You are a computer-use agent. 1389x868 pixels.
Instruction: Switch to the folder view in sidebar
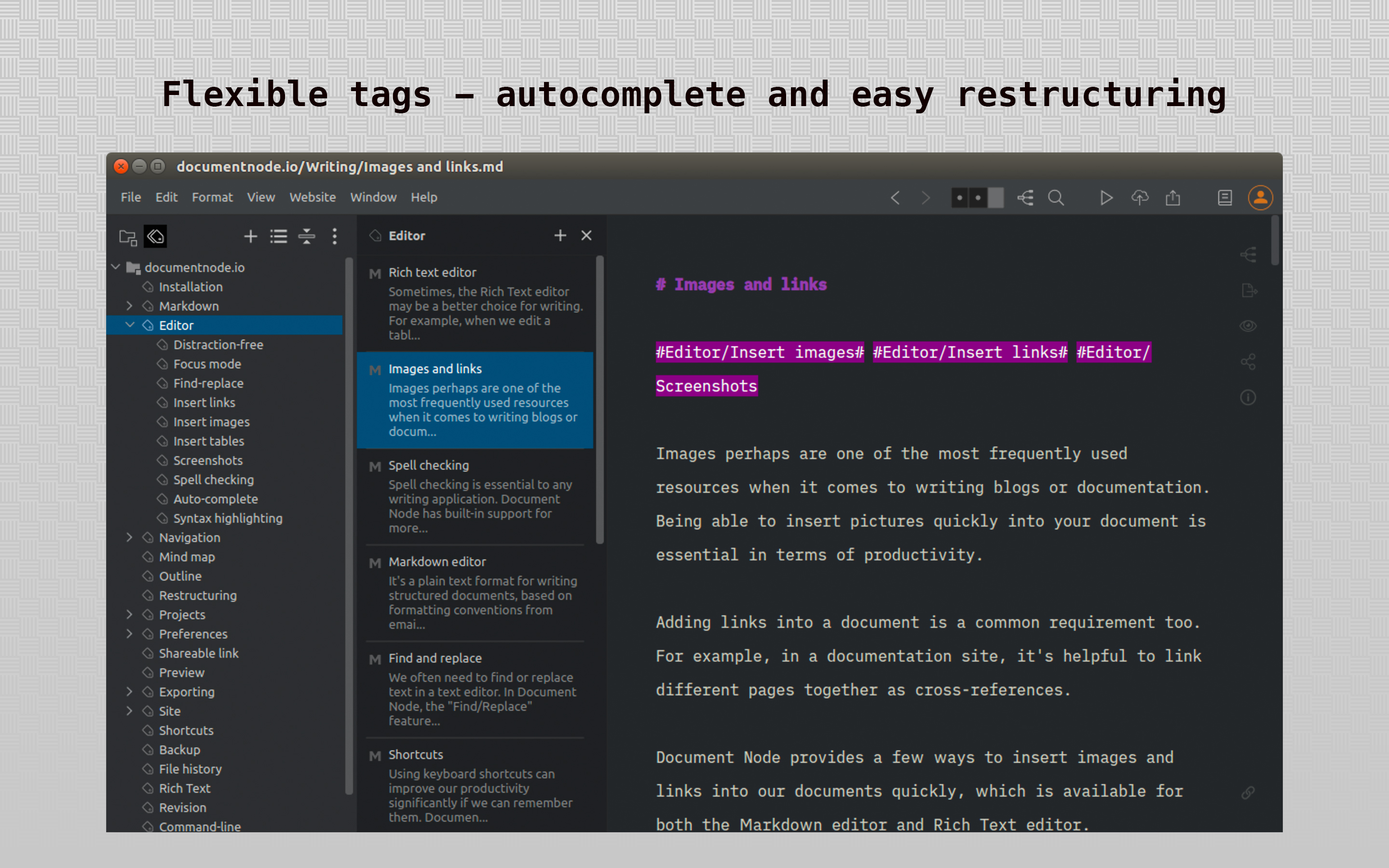click(x=127, y=236)
